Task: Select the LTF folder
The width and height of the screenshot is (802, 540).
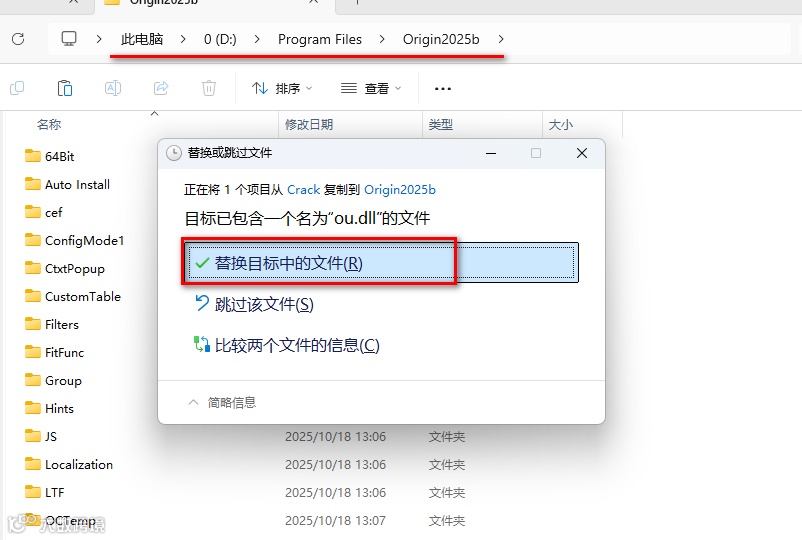Action: click(54, 492)
